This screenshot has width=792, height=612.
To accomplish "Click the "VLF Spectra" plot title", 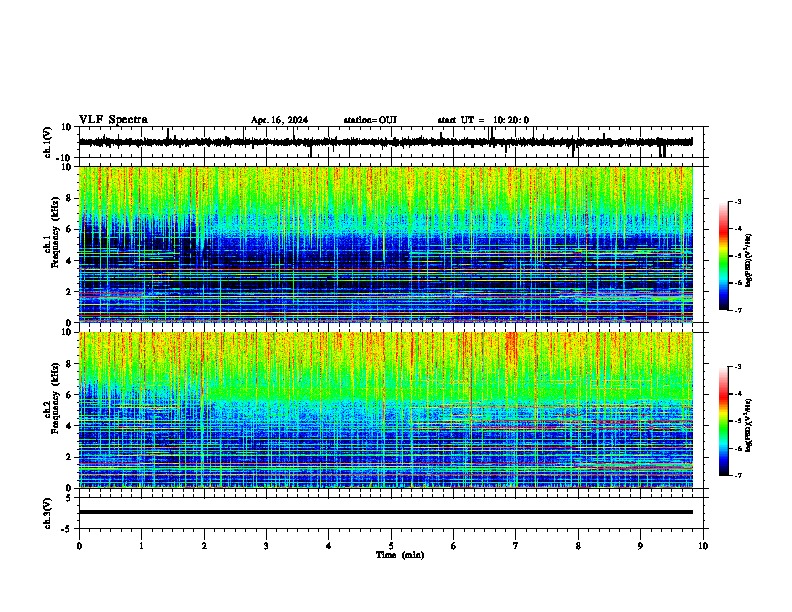I will [113, 120].
